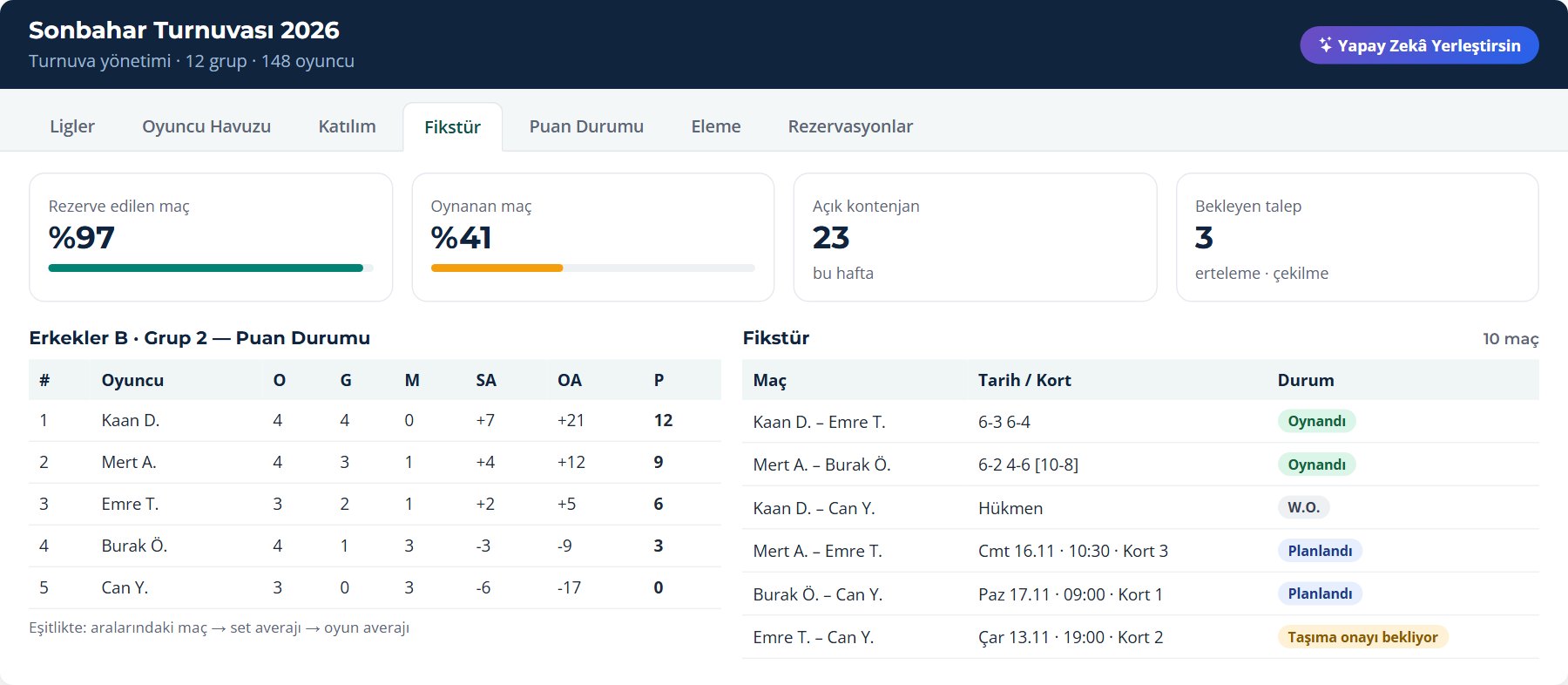Open the Mert A. – Burak Ö. match
Viewport: 1568px width, 685px height.
821,465
